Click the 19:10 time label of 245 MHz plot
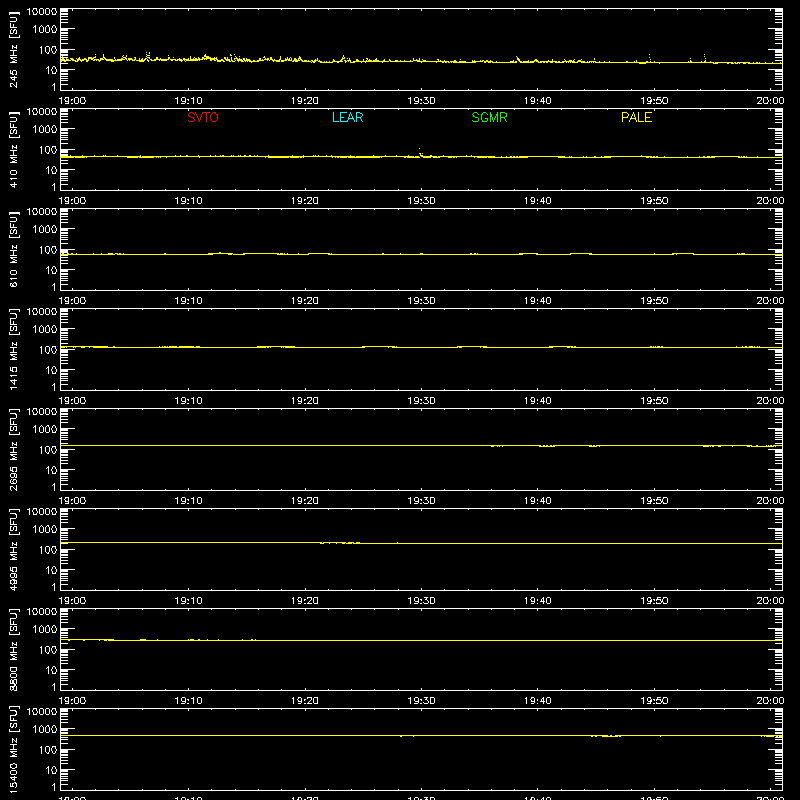The image size is (800, 800). 188,101
